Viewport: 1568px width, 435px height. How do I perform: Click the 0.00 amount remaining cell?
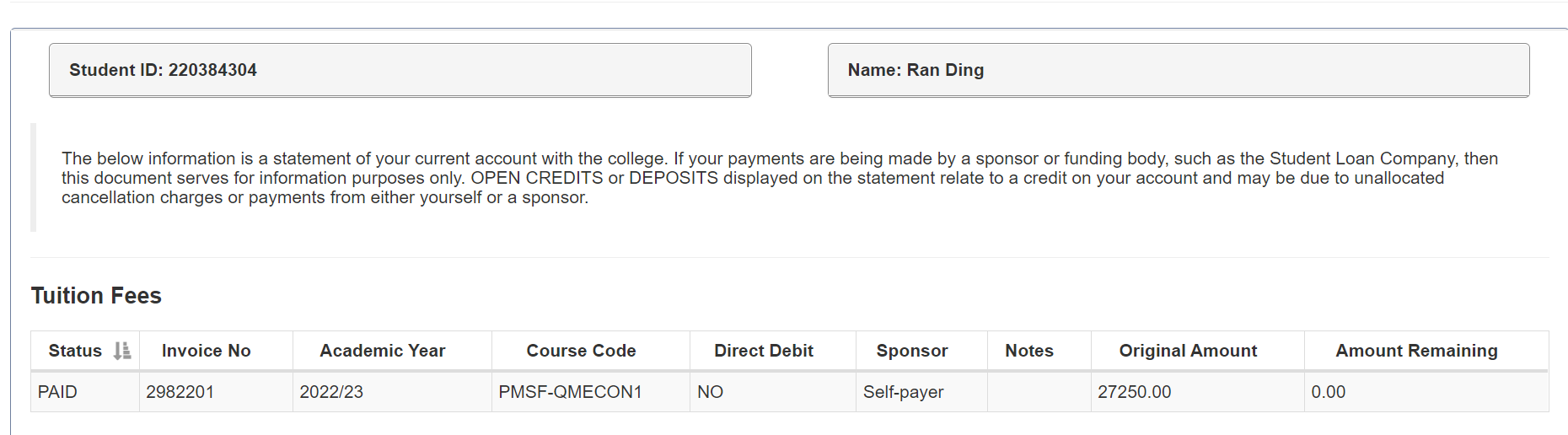1329,392
